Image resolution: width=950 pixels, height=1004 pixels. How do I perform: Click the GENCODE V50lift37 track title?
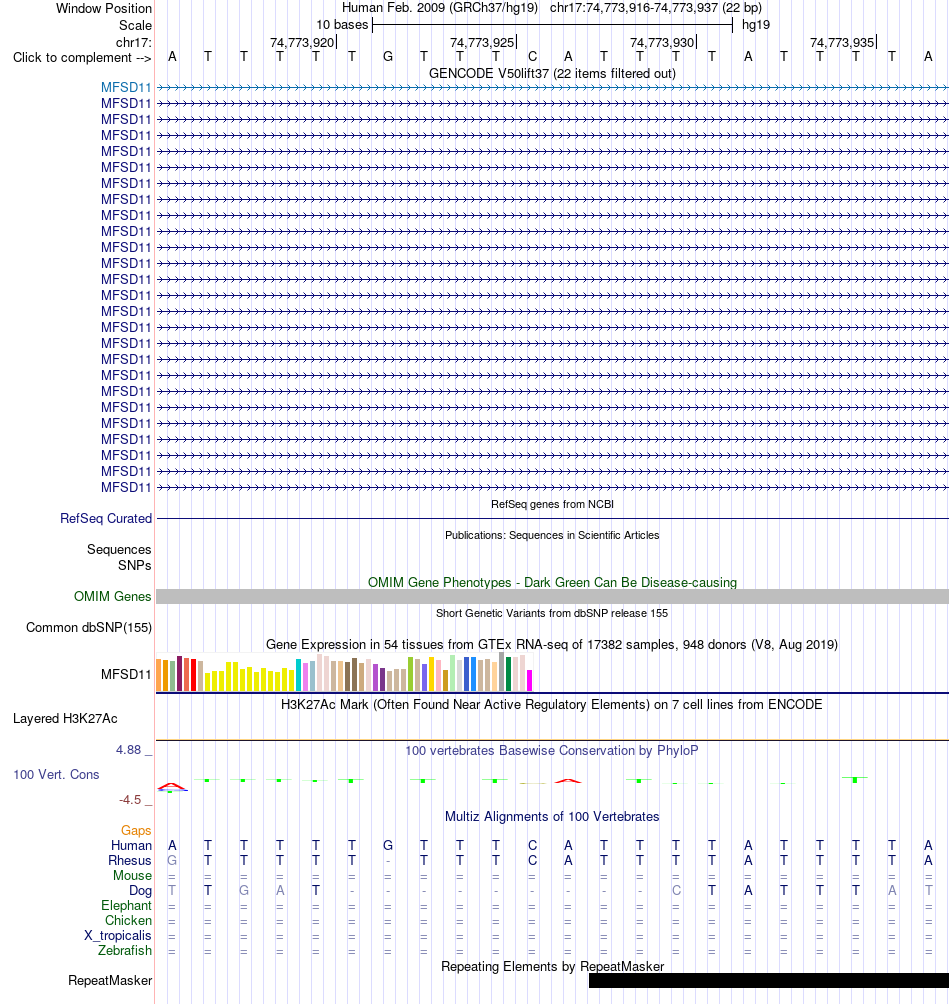click(552, 74)
